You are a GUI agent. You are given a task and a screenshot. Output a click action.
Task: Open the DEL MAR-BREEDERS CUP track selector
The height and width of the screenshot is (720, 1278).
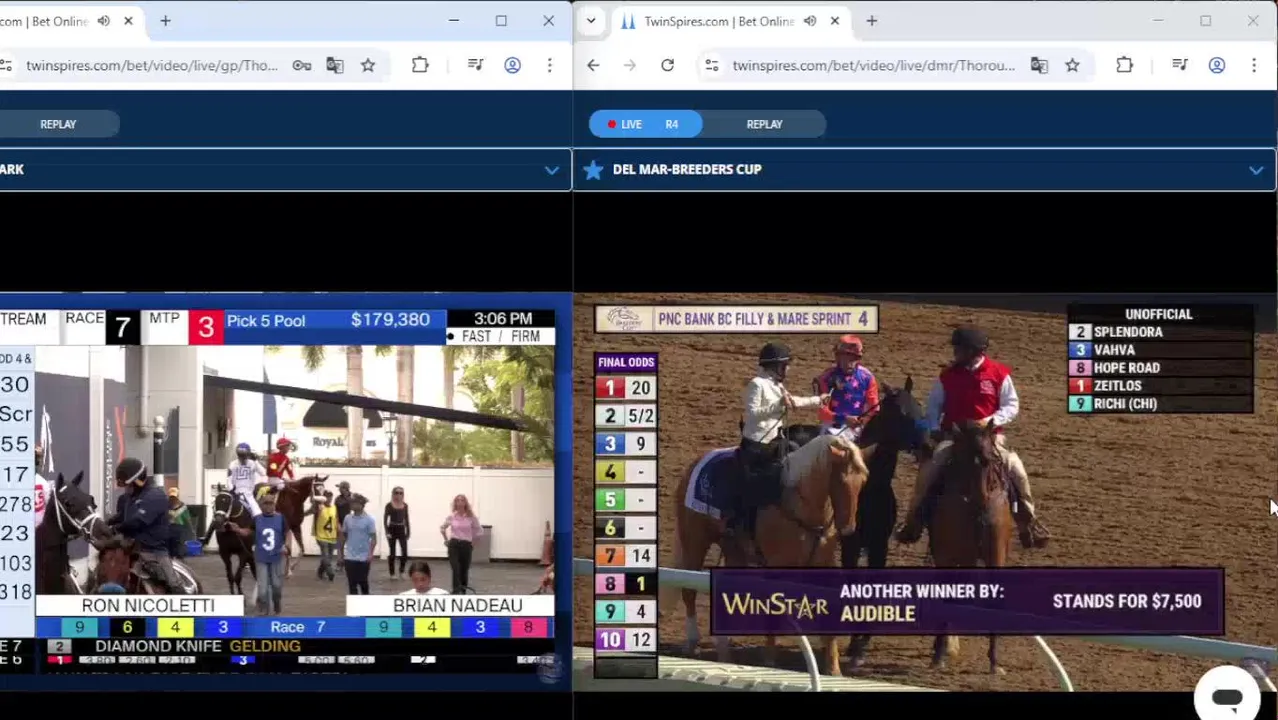click(924, 170)
